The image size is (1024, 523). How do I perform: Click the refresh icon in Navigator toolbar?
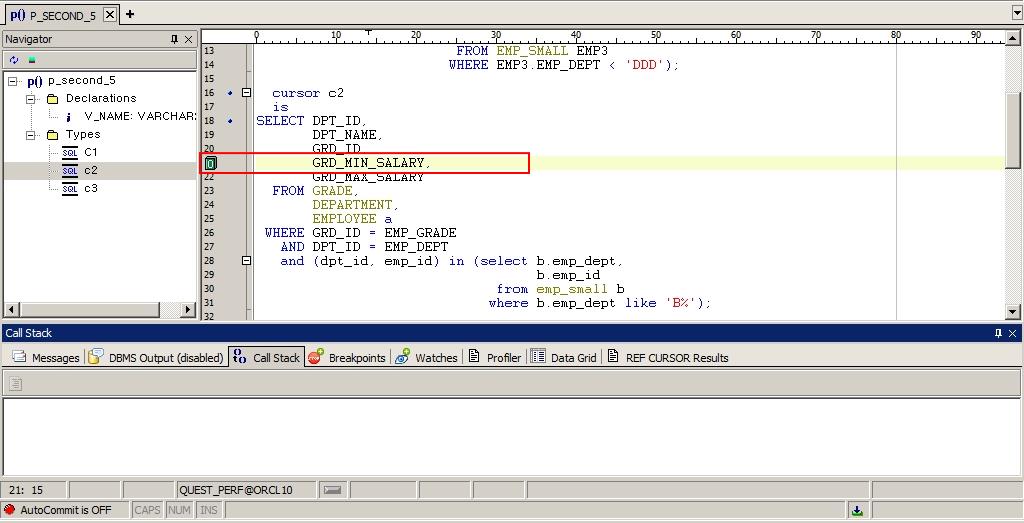pyautogui.click(x=14, y=60)
